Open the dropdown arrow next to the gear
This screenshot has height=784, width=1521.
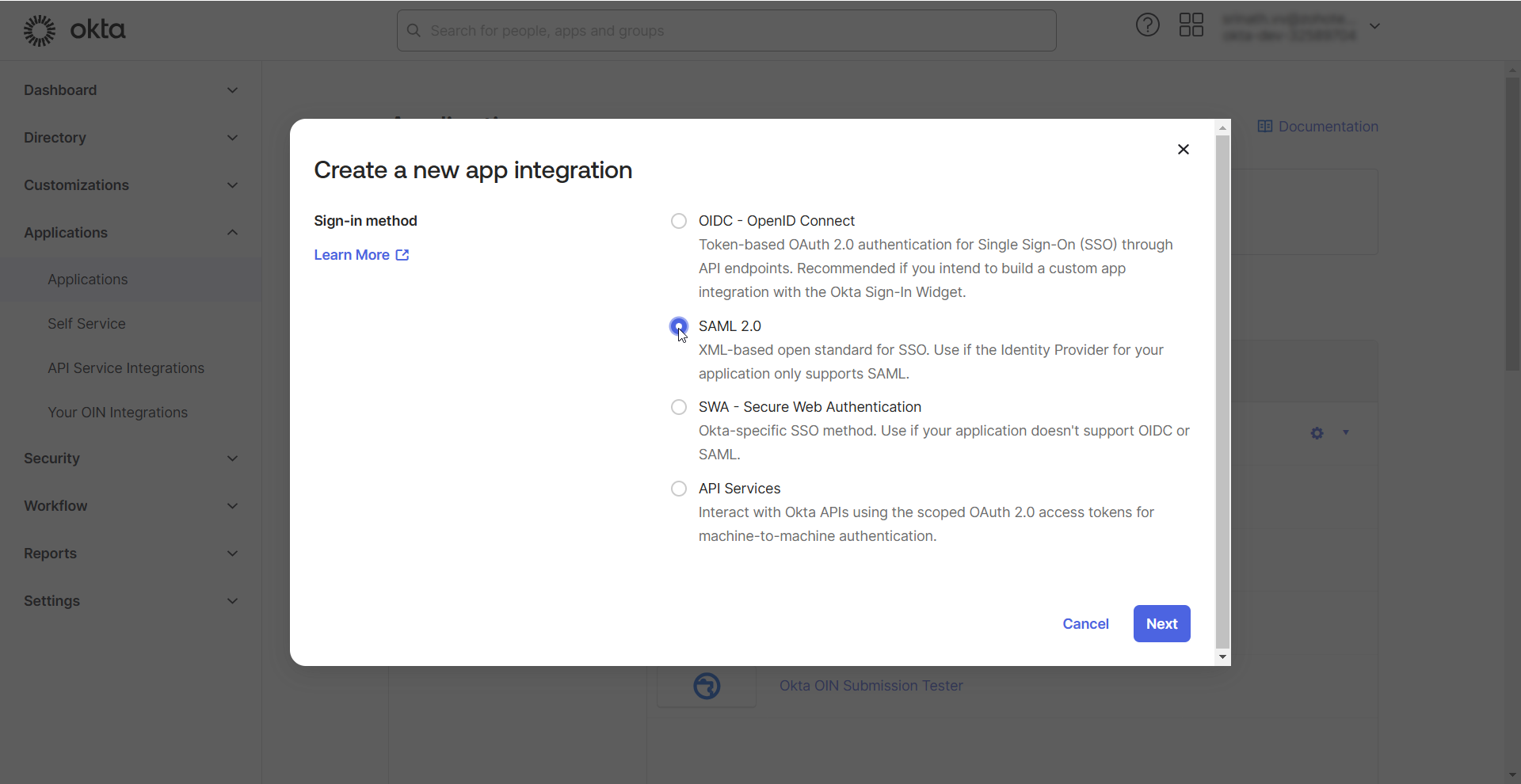(x=1345, y=433)
